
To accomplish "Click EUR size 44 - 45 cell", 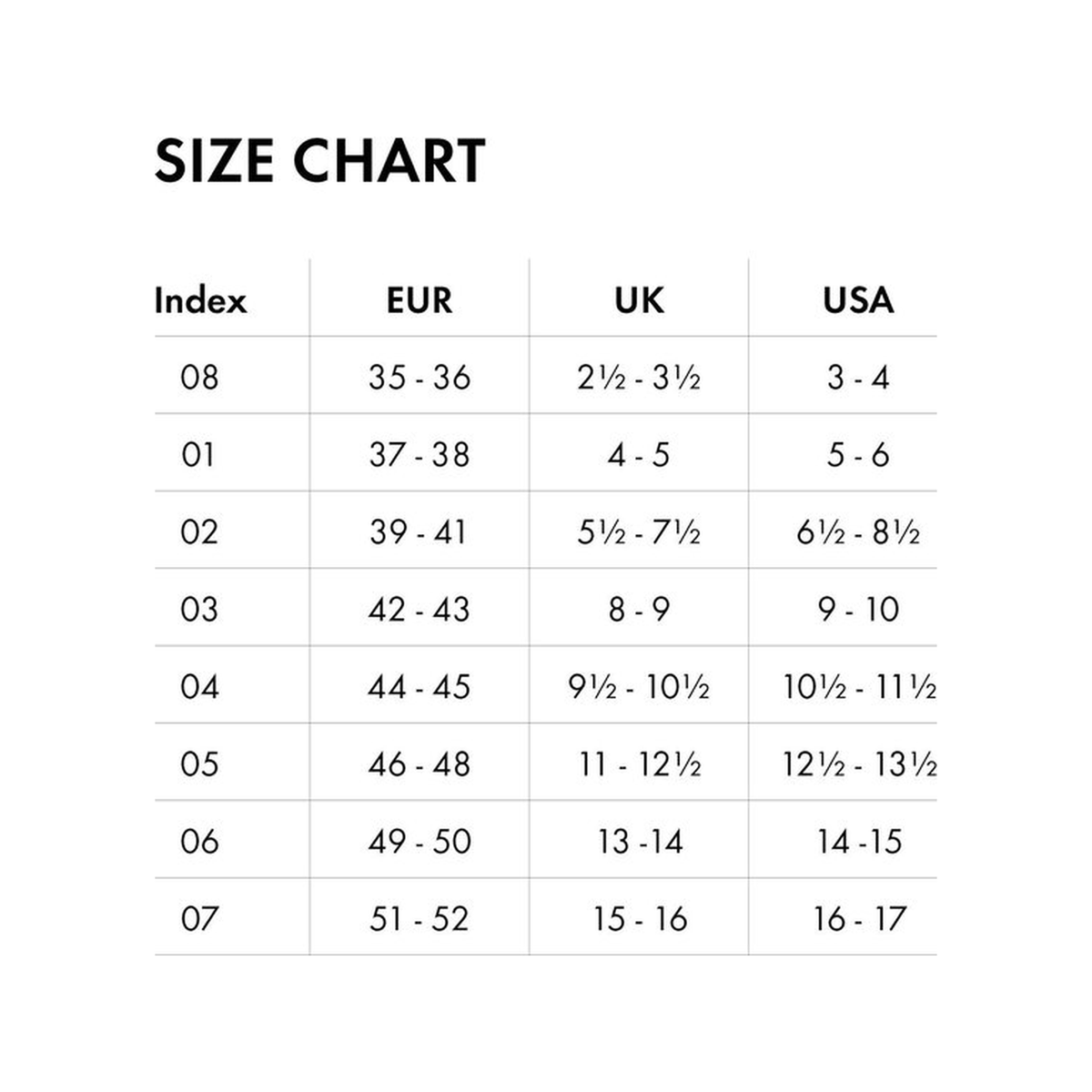I will (x=420, y=686).
